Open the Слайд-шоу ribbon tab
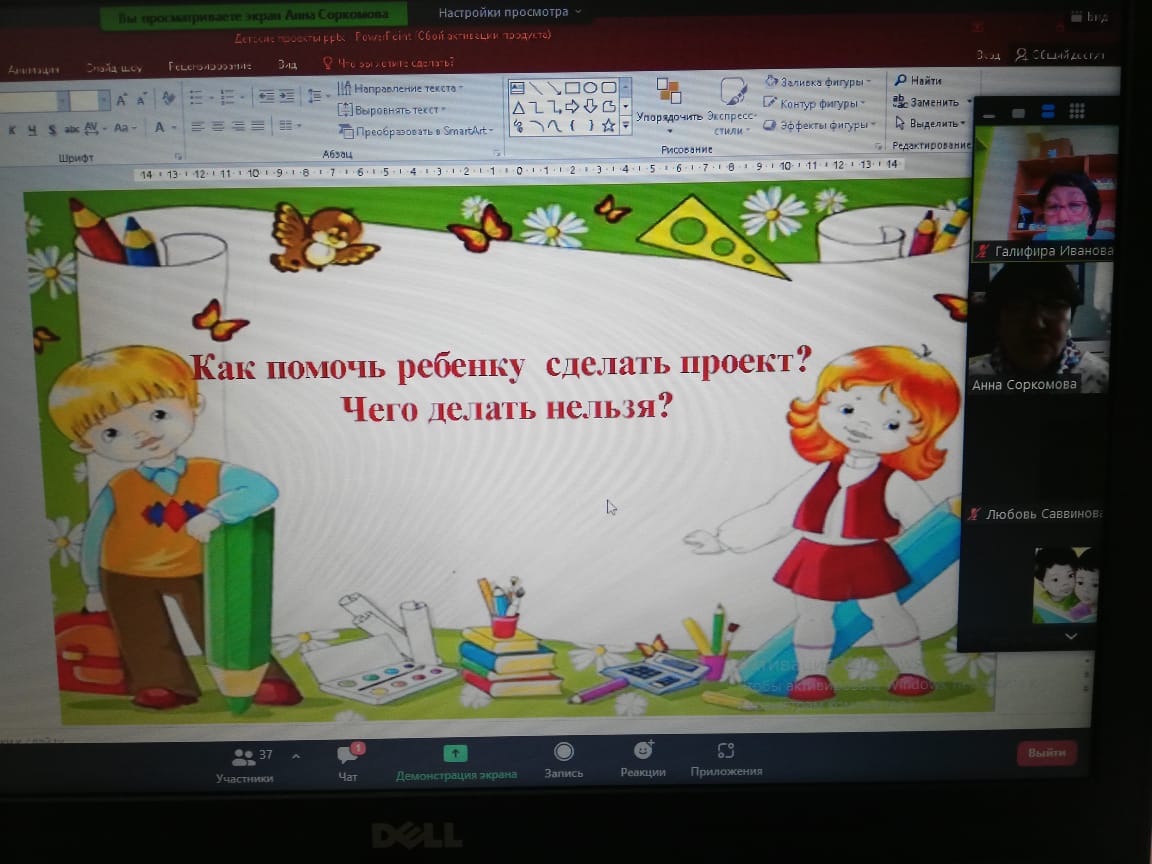 click(113, 69)
